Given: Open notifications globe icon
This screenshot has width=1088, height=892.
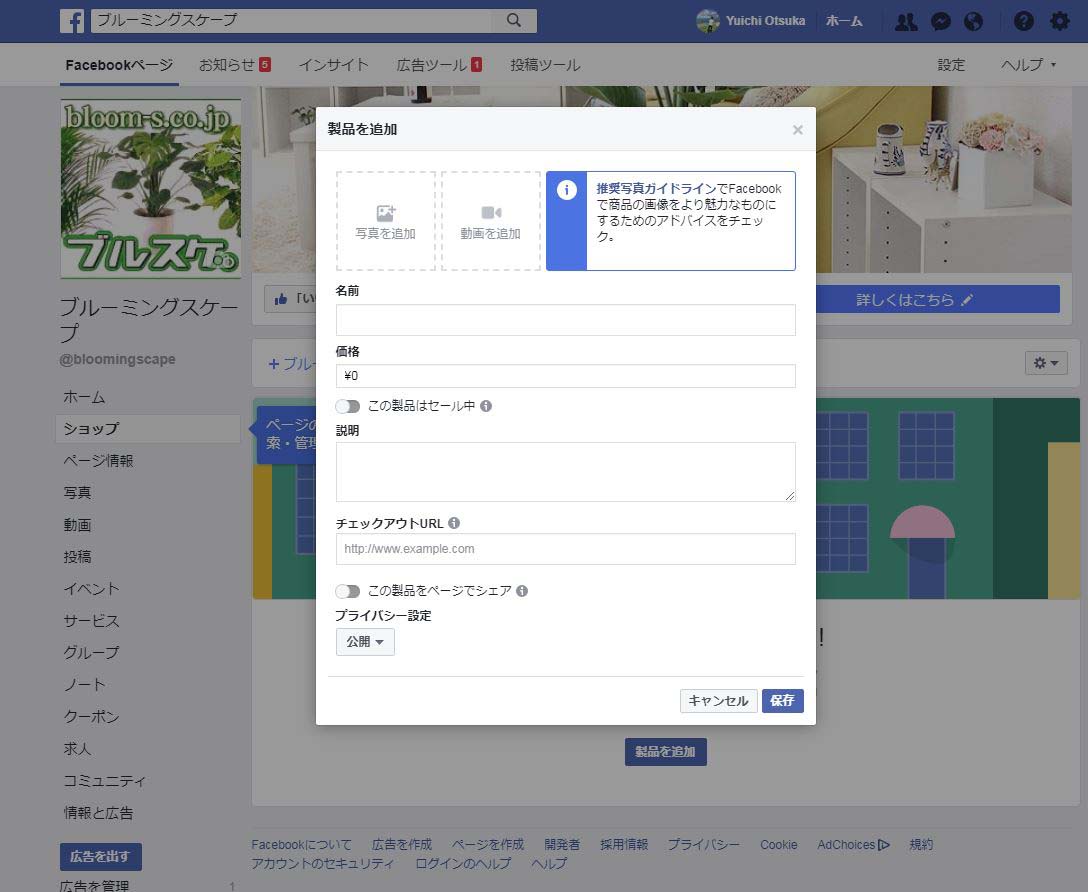Looking at the screenshot, I should coord(974,22).
